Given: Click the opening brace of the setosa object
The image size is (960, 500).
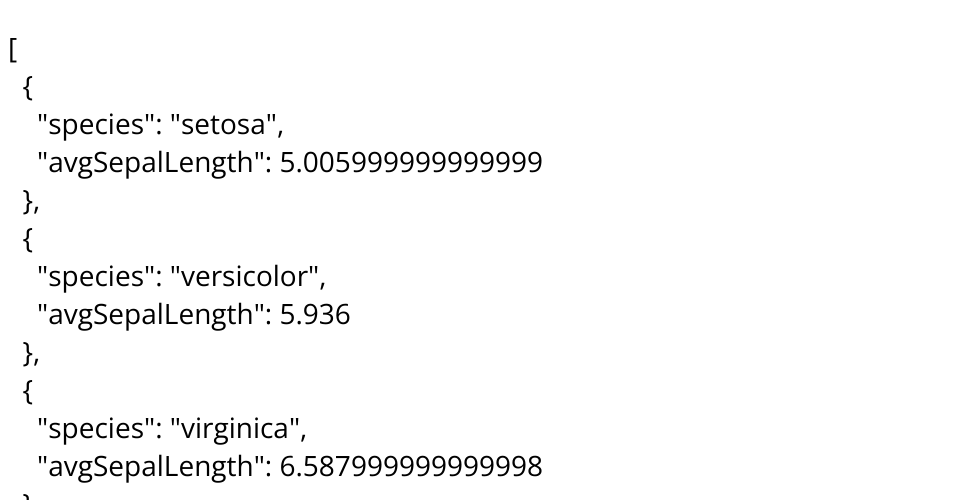Looking at the screenshot, I should tap(28, 87).
